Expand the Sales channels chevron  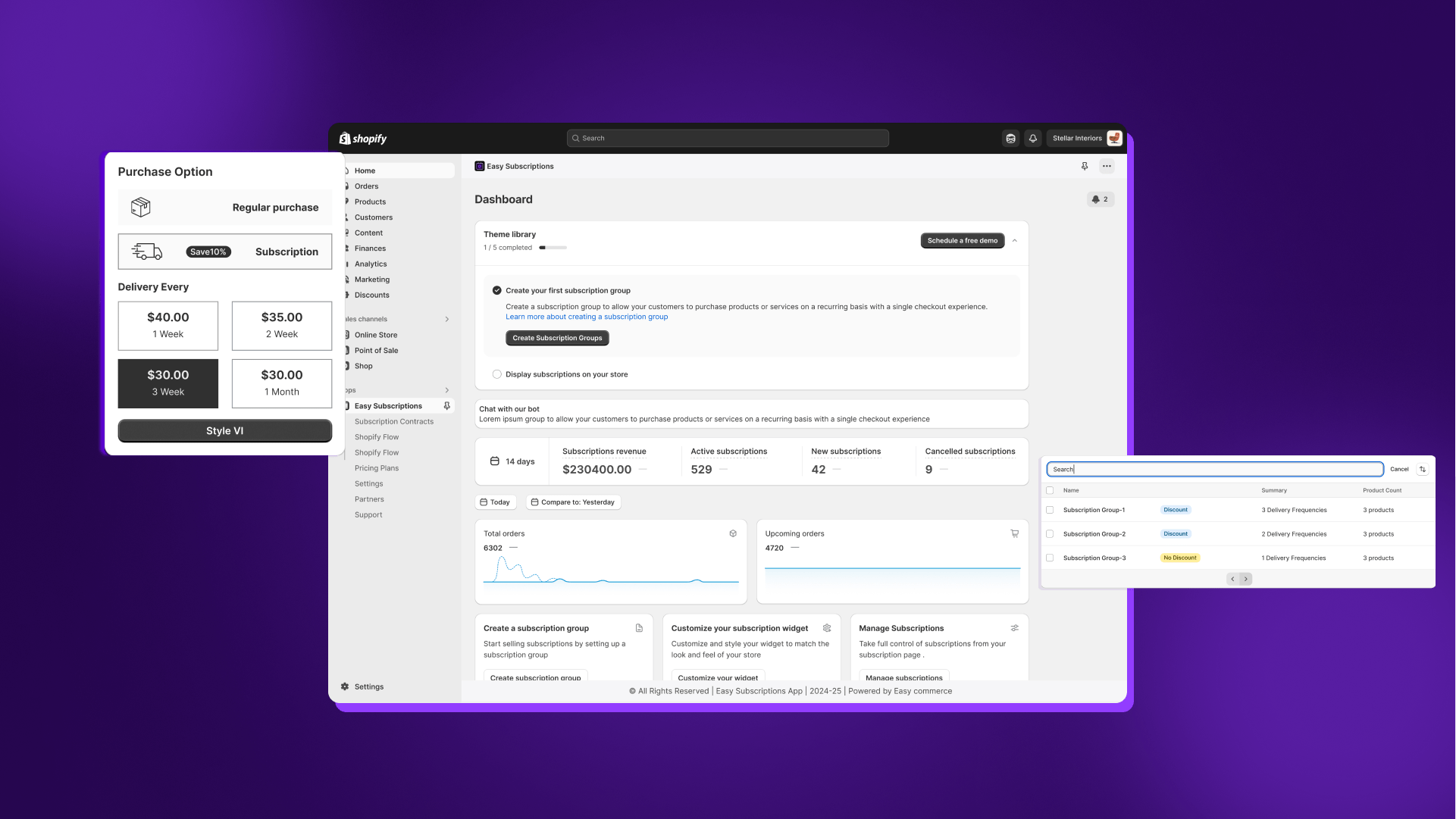[x=447, y=319]
